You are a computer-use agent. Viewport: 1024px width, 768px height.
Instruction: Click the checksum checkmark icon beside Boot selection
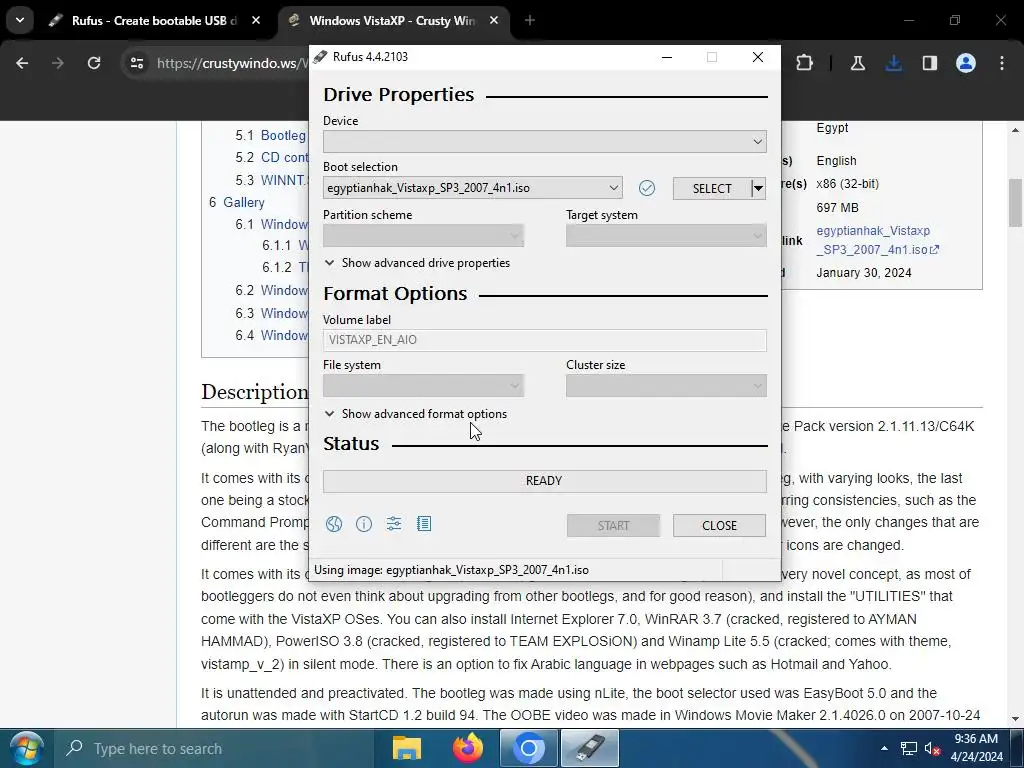click(647, 188)
